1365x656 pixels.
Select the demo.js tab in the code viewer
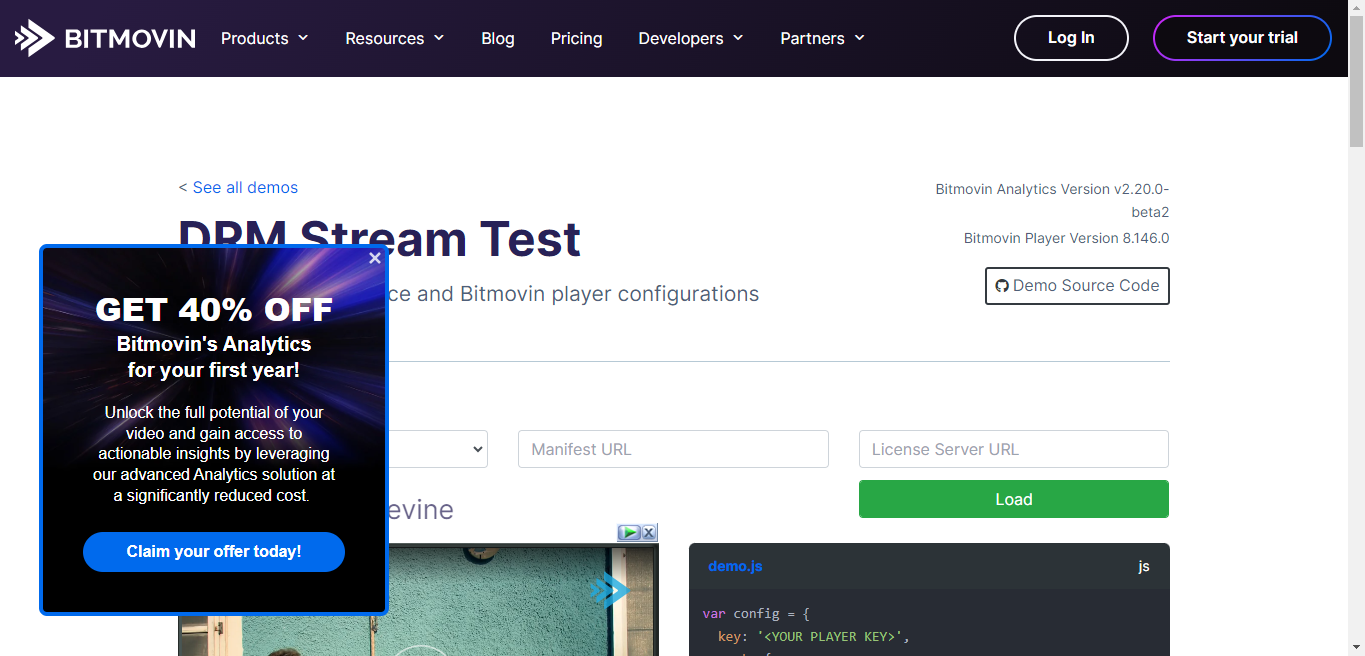pos(735,566)
